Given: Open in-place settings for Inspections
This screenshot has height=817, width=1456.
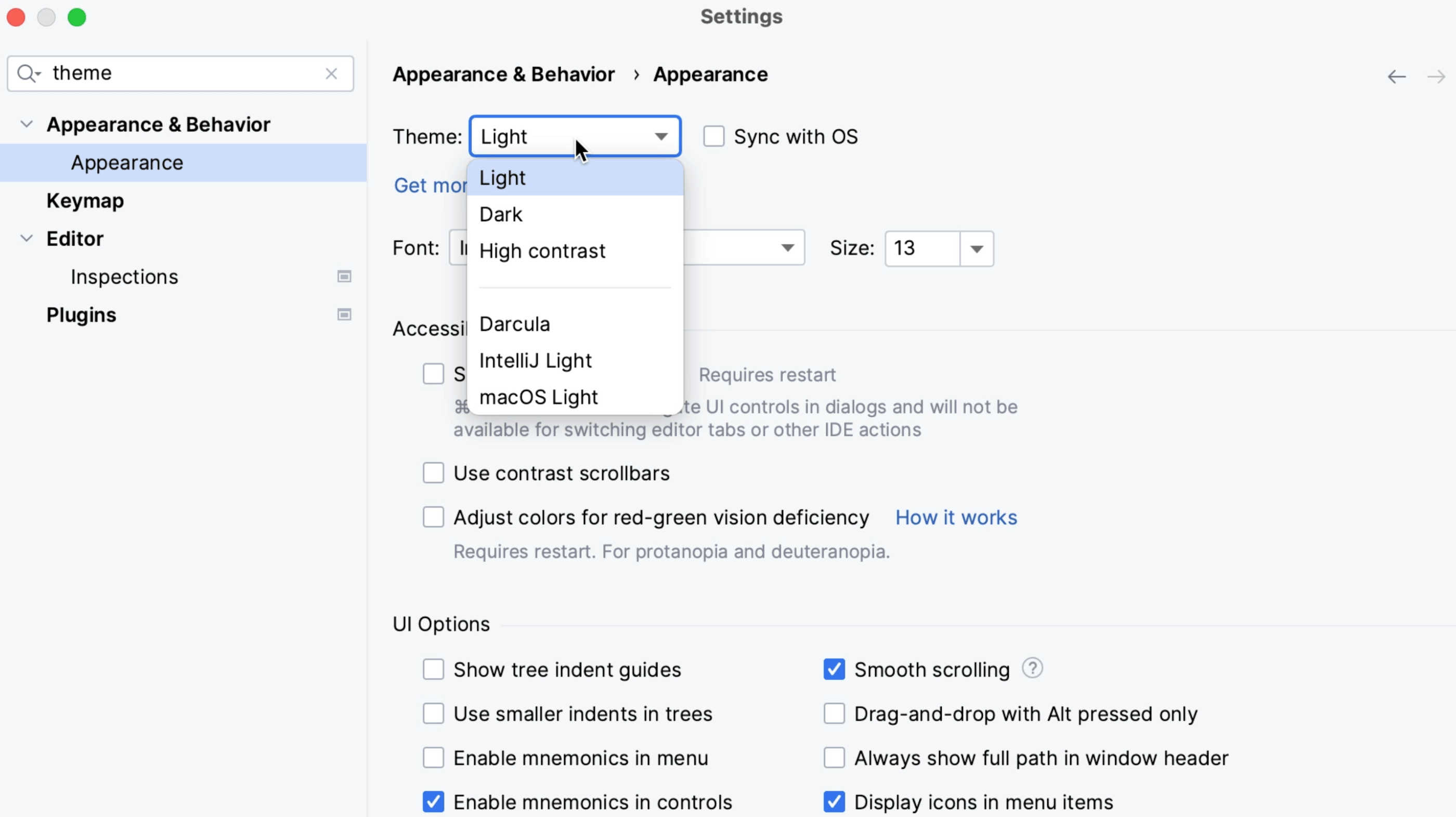Looking at the screenshot, I should 344,277.
